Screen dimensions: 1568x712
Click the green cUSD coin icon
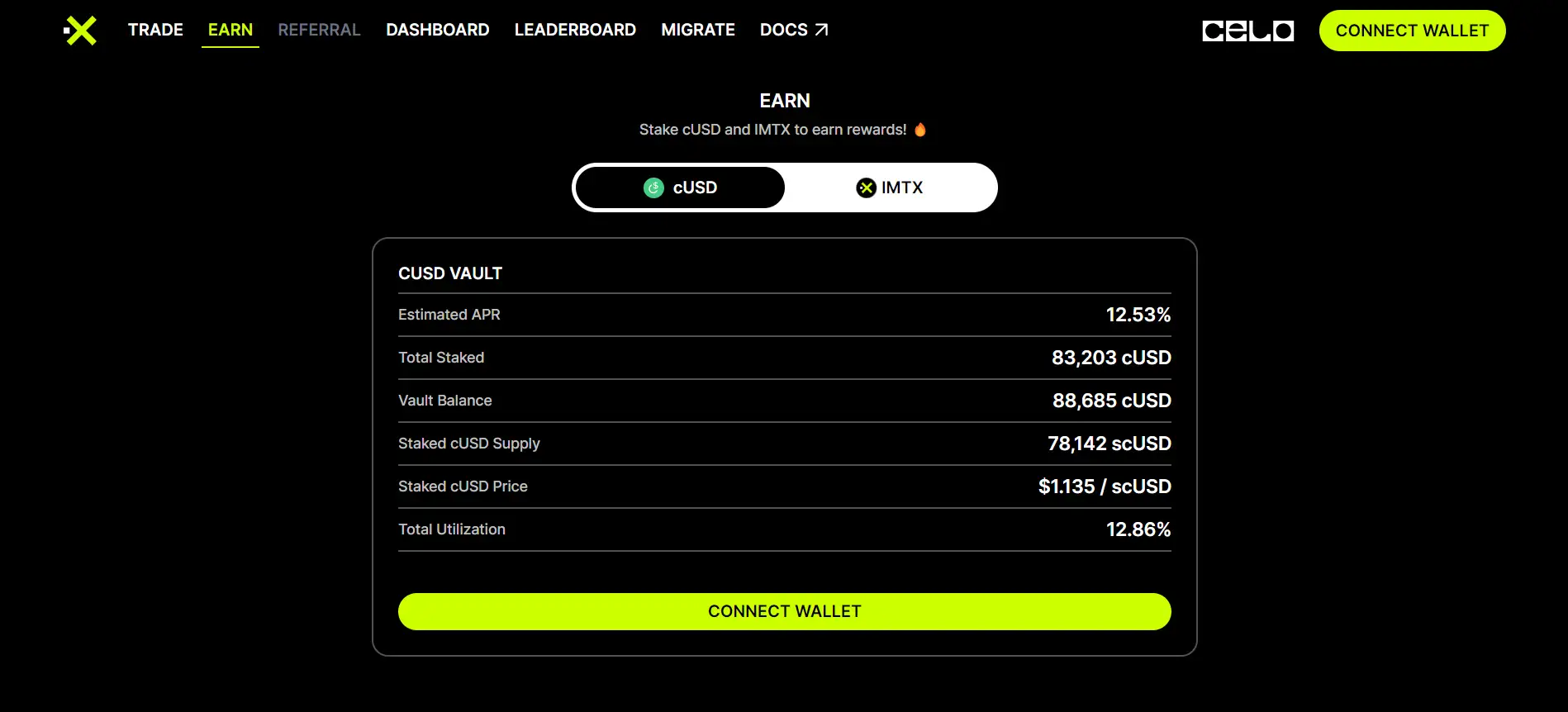pyautogui.click(x=653, y=188)
